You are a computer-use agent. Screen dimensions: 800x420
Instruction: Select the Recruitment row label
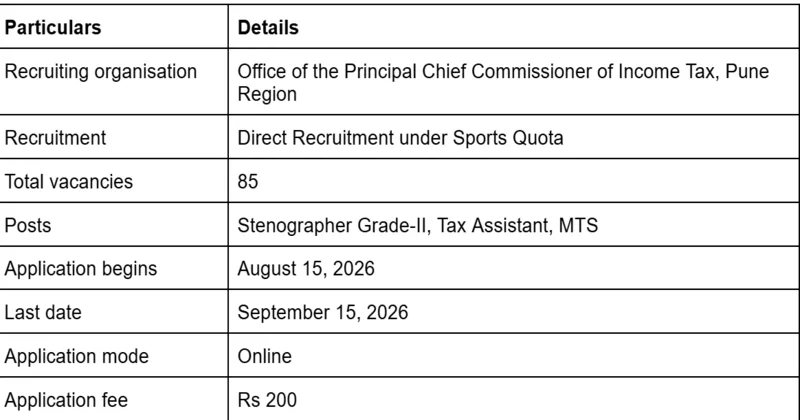55,138
